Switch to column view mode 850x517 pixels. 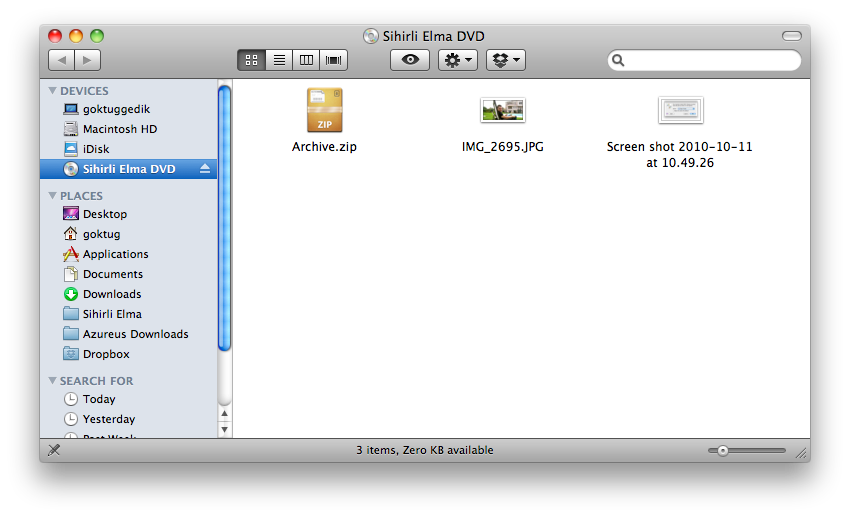(306, 60)
